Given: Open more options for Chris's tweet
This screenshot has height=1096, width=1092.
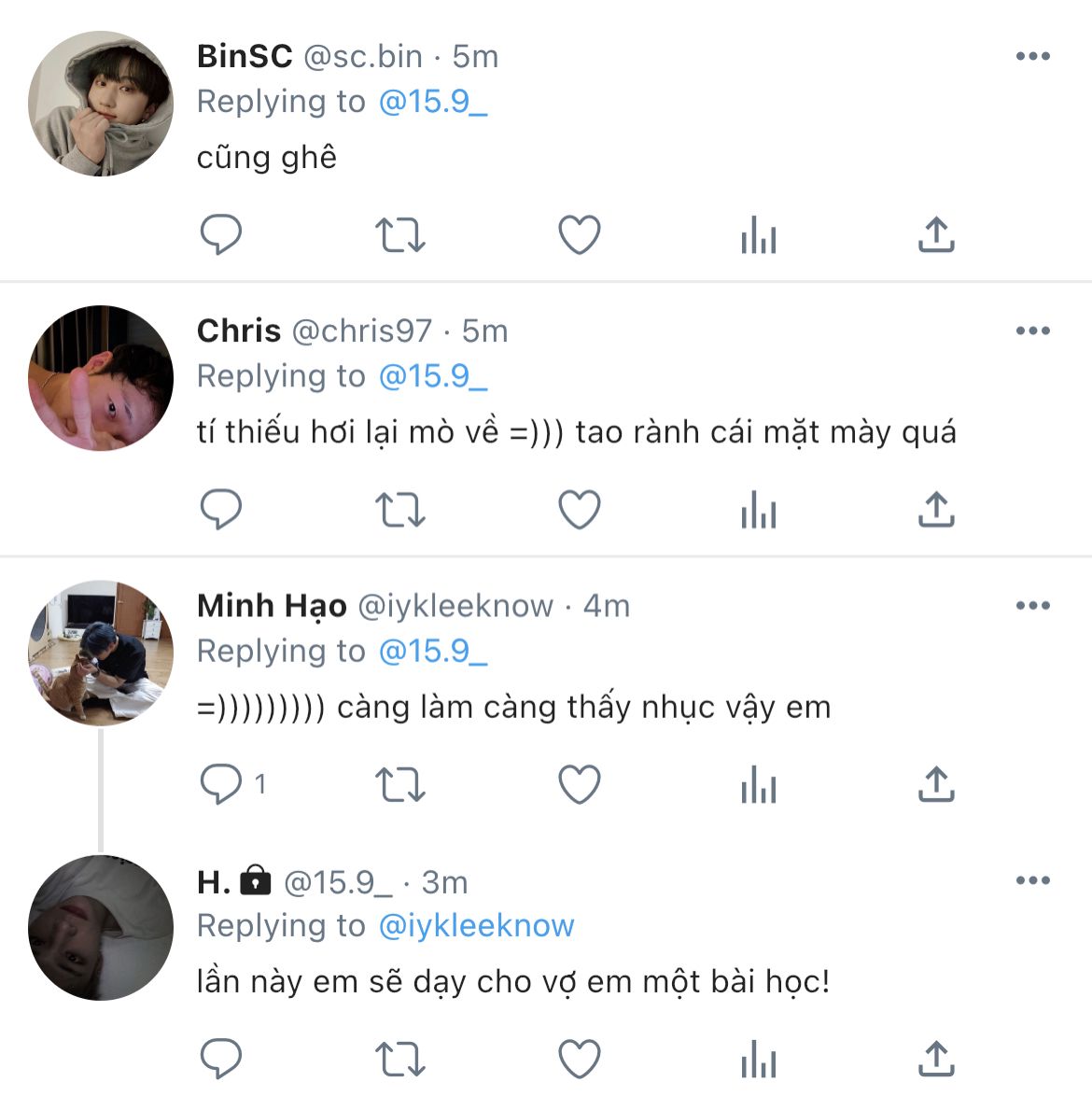Looking at the screenshot, I should point(1032,330).
